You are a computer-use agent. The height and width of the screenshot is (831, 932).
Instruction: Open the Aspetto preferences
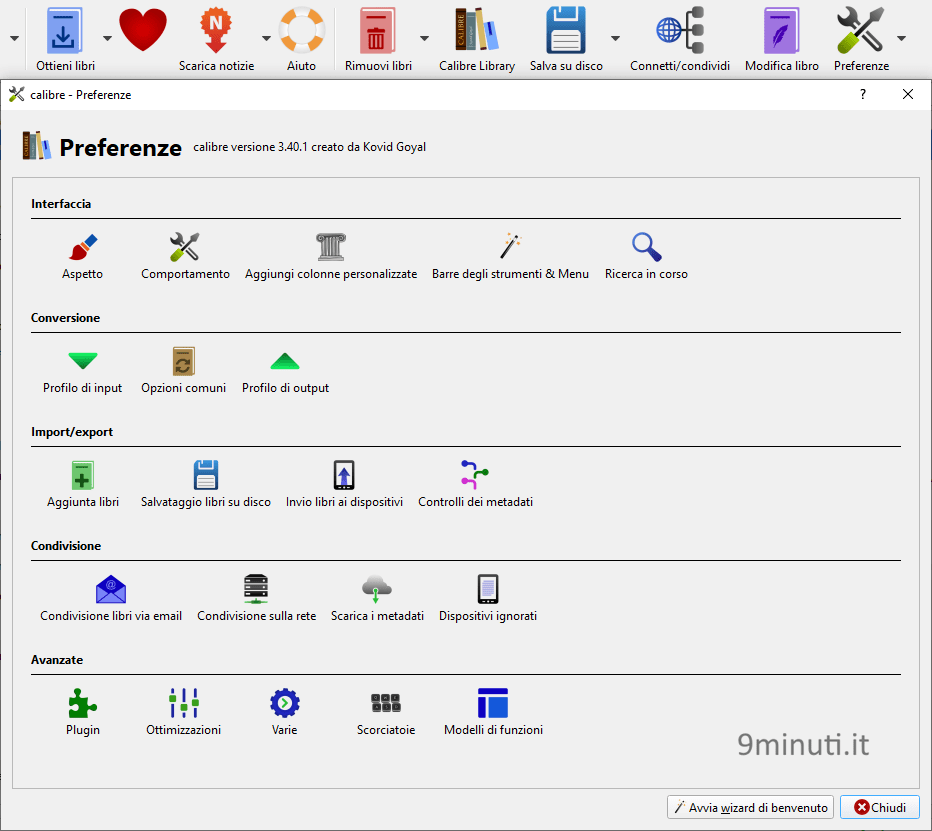pyautogui.click(x=82, y=256)
